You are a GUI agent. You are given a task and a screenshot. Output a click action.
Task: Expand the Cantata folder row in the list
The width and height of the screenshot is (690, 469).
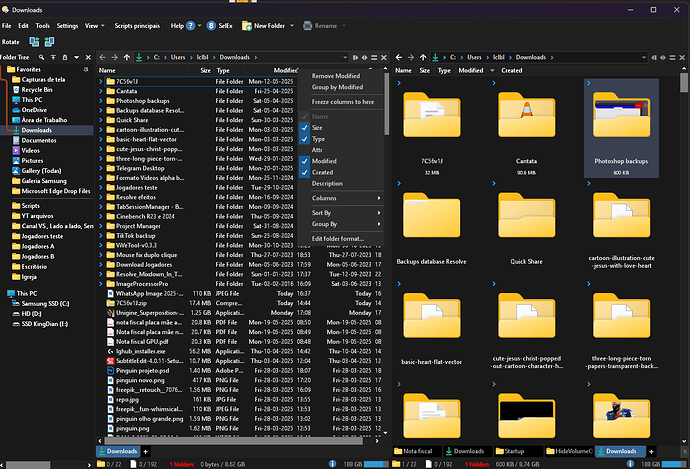coord(101,91)
